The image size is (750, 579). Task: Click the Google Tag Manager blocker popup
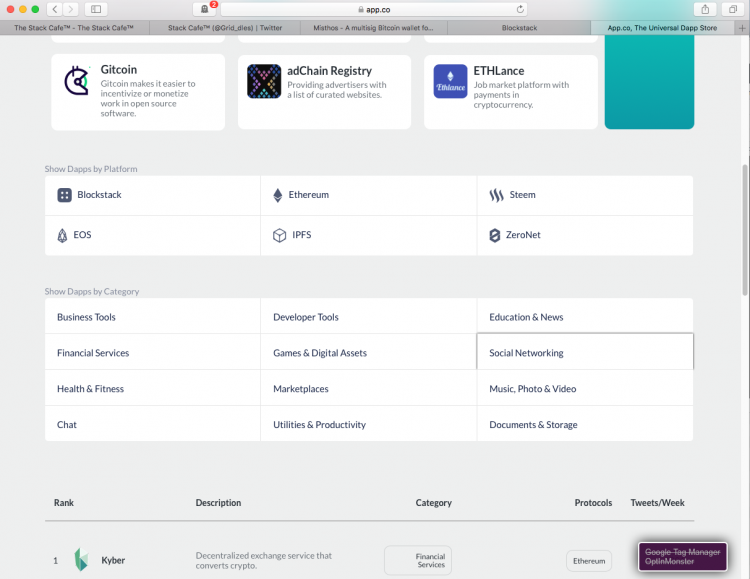pos(683,557)
